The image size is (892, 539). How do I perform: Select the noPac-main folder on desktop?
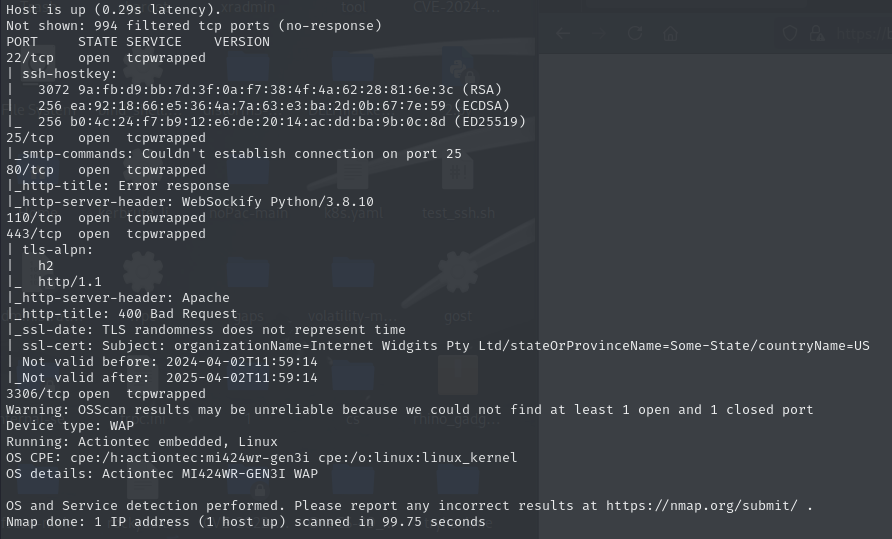pos(248,173)
